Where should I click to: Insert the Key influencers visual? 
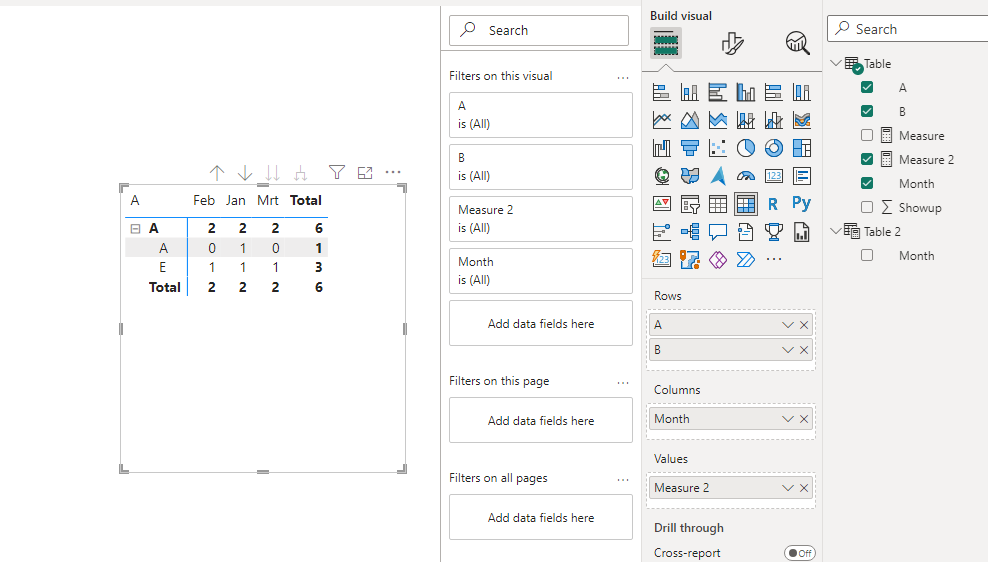662,232
